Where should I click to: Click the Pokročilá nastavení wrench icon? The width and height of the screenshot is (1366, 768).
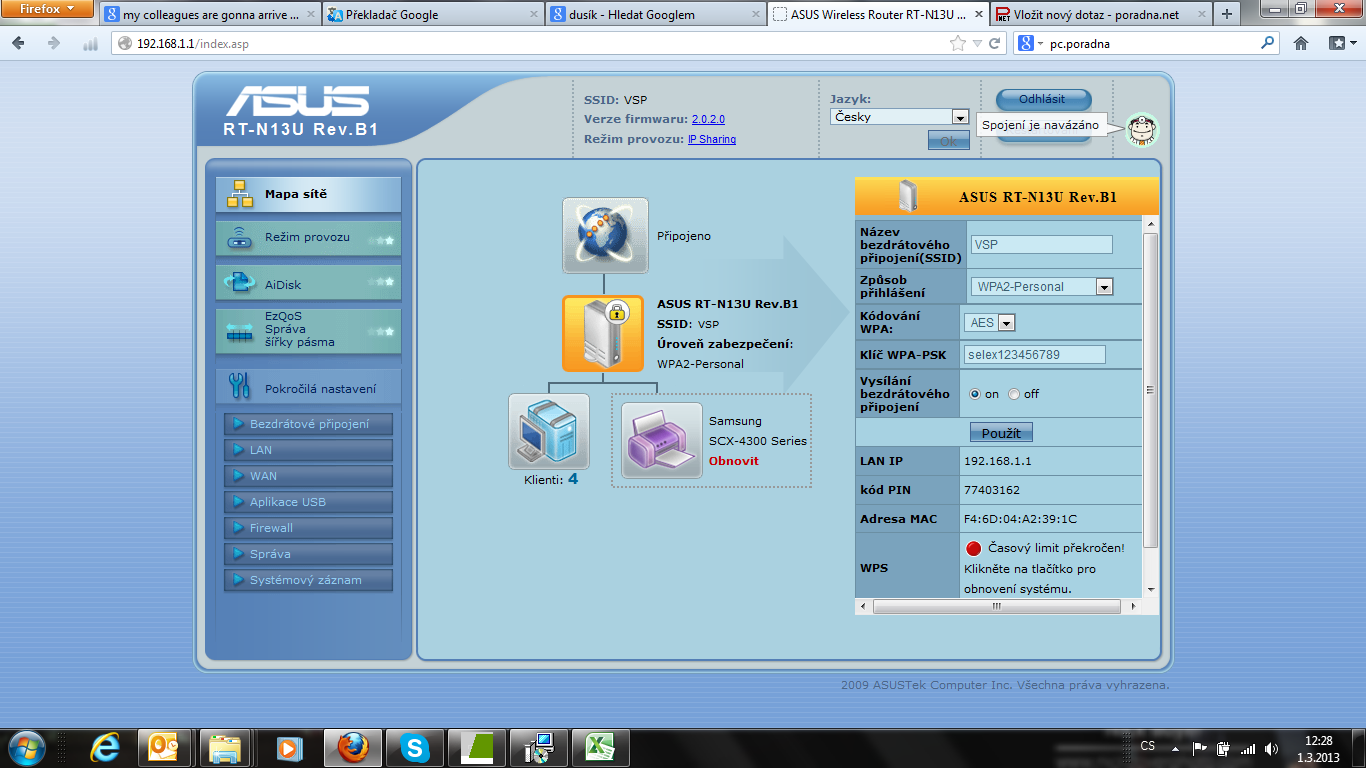[x=240, y=386]
